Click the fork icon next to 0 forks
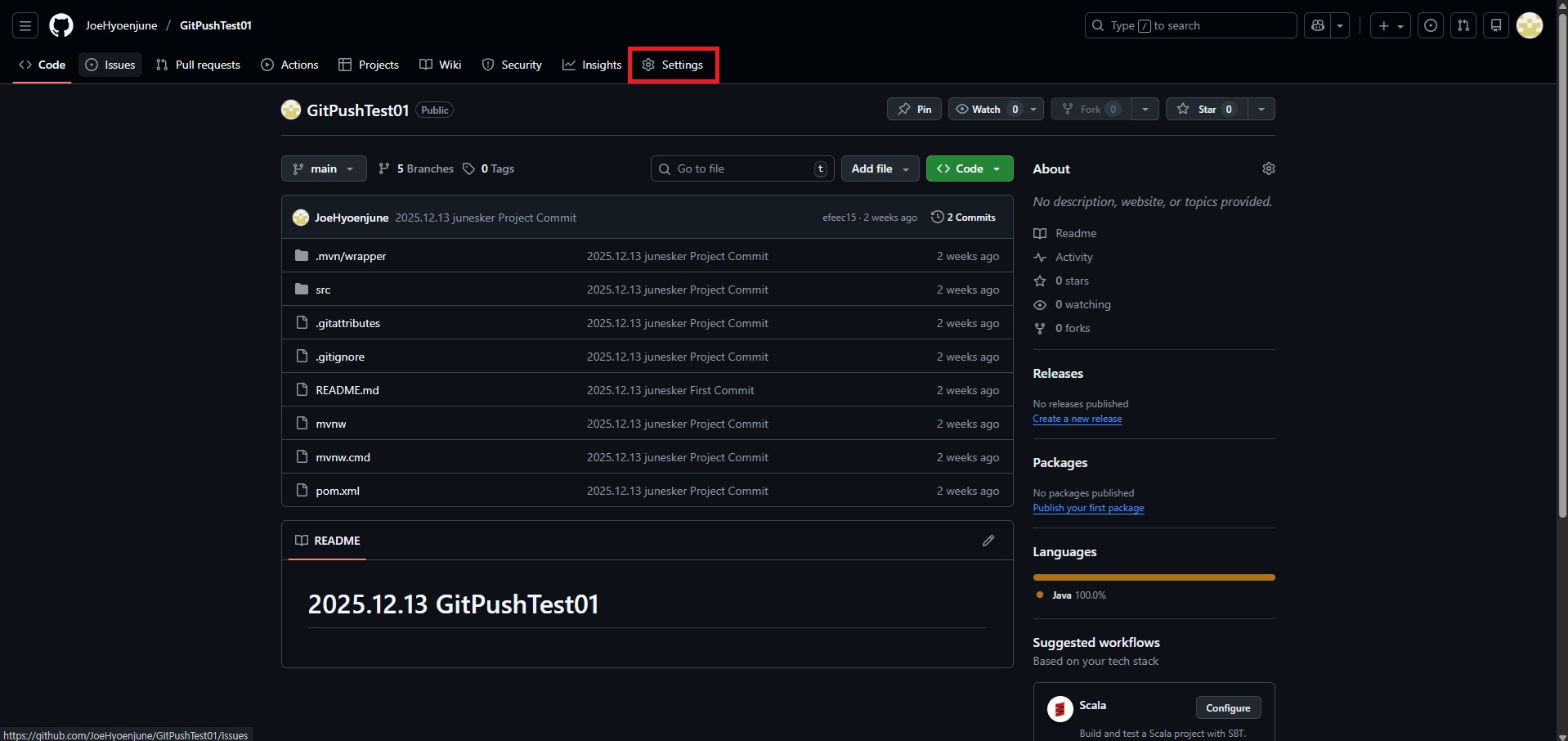The image size is (1568, 741). [1040, 328]
